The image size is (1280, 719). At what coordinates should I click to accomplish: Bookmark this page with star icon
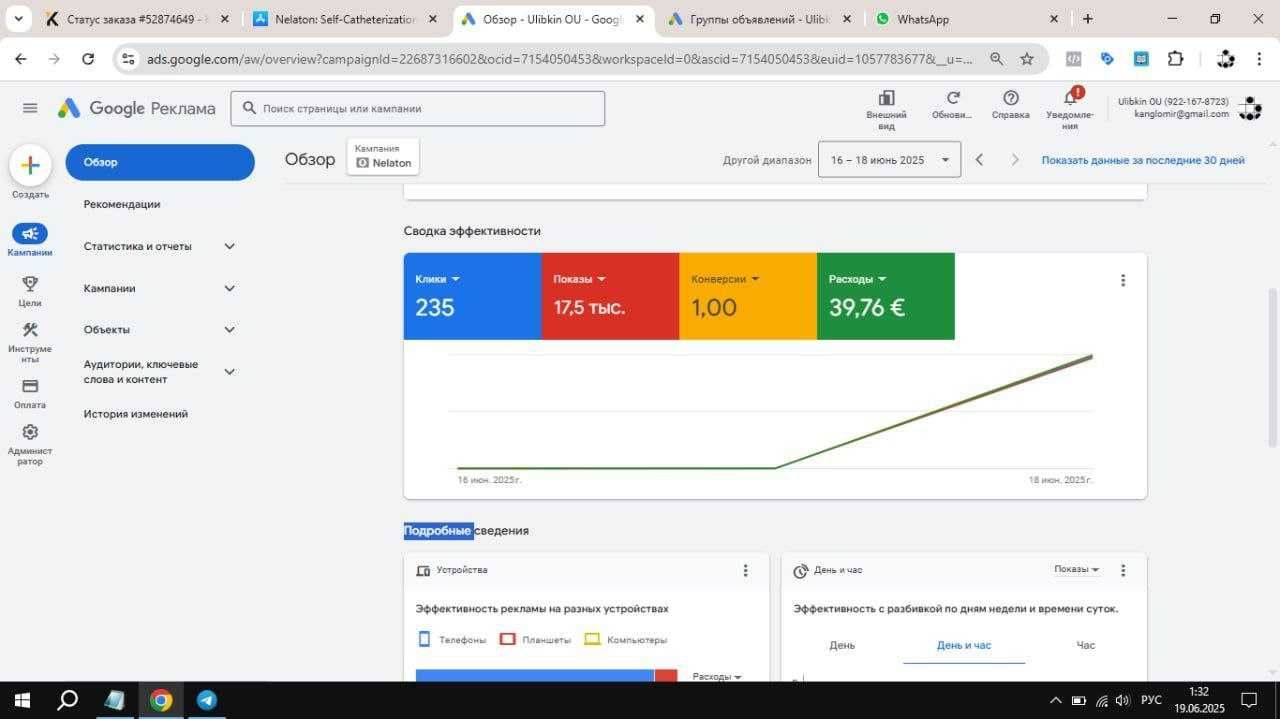(x=1027, y=59)
